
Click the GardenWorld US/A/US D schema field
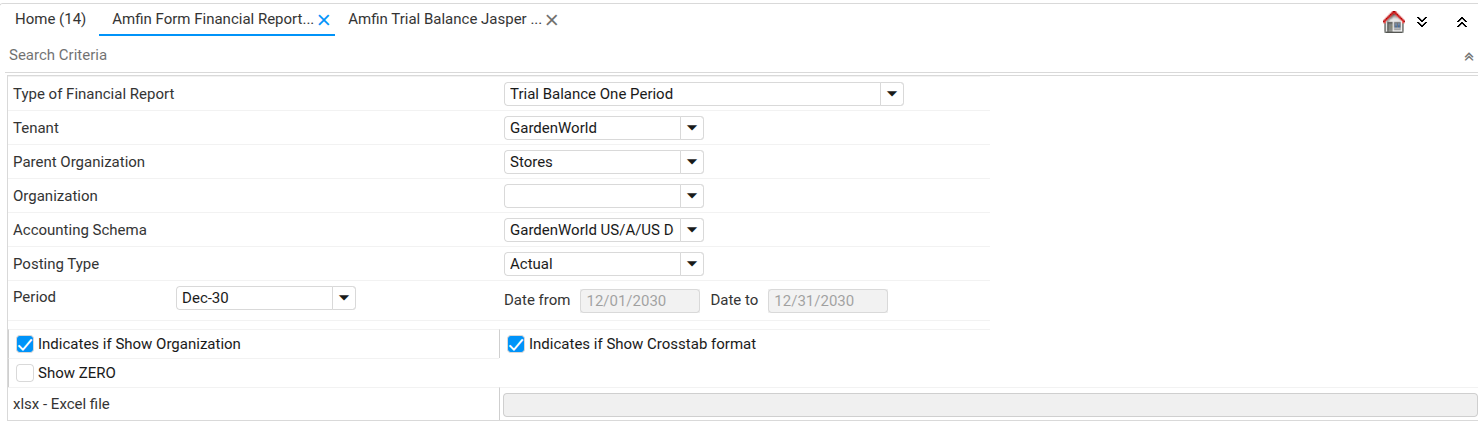click(x=592, y=230)
